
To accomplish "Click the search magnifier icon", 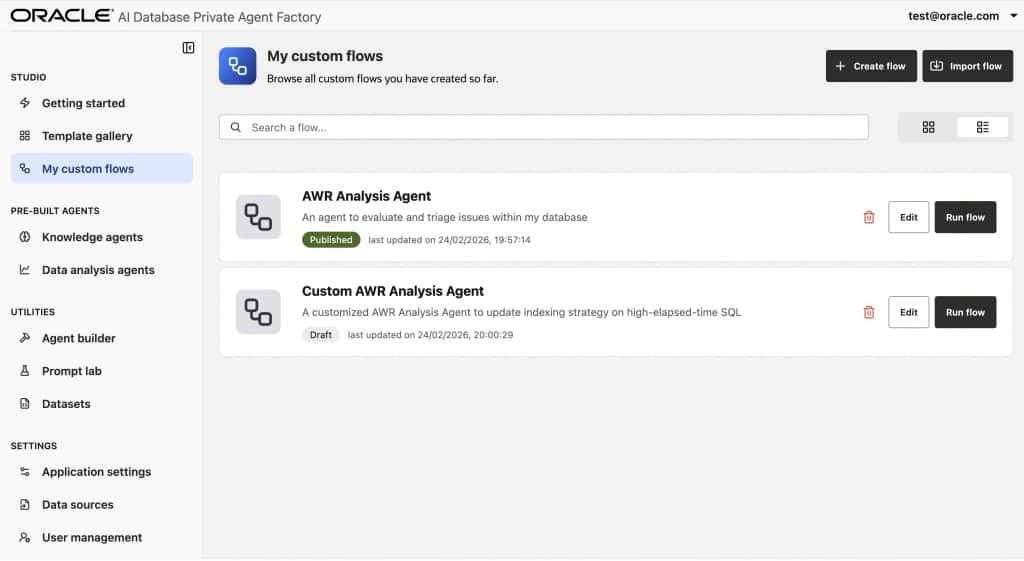I will point(236,127).
